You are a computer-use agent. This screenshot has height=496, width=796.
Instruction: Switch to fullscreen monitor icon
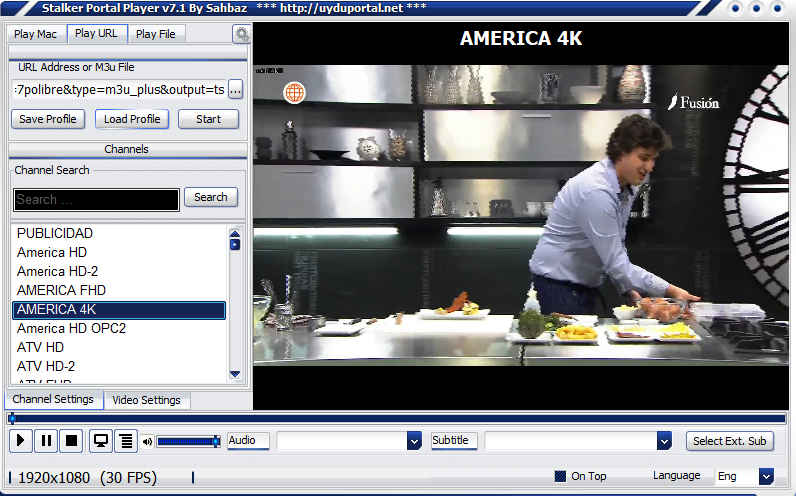(x=101, y=440)
